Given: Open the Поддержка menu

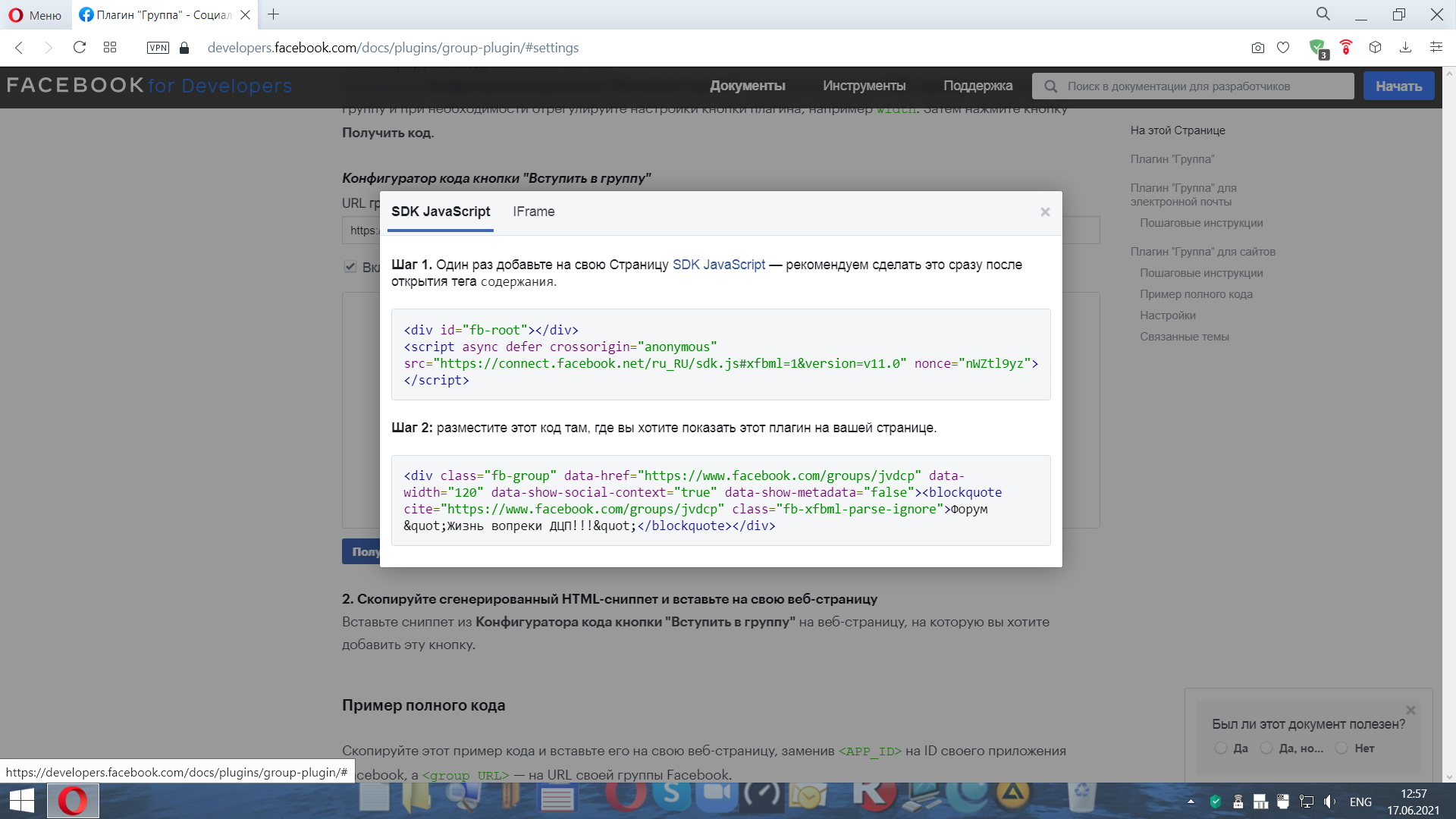Looking at the screenshot, I should pos(977,86).
